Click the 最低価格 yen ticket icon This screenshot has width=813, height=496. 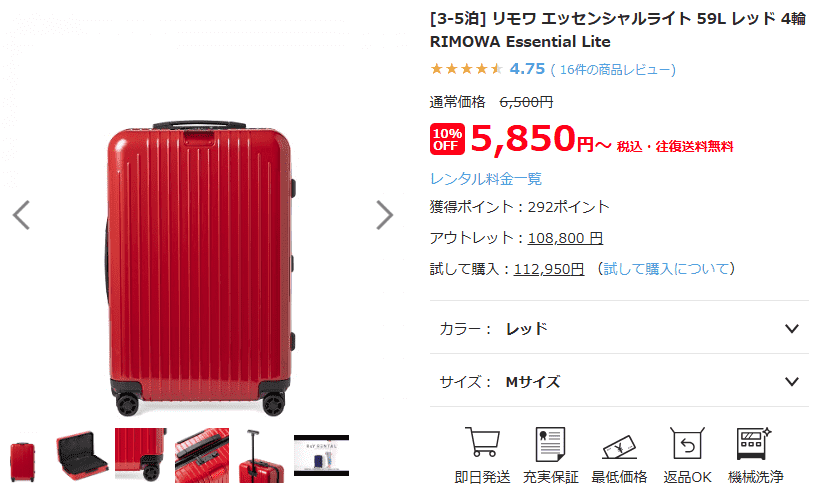[619, 447]
